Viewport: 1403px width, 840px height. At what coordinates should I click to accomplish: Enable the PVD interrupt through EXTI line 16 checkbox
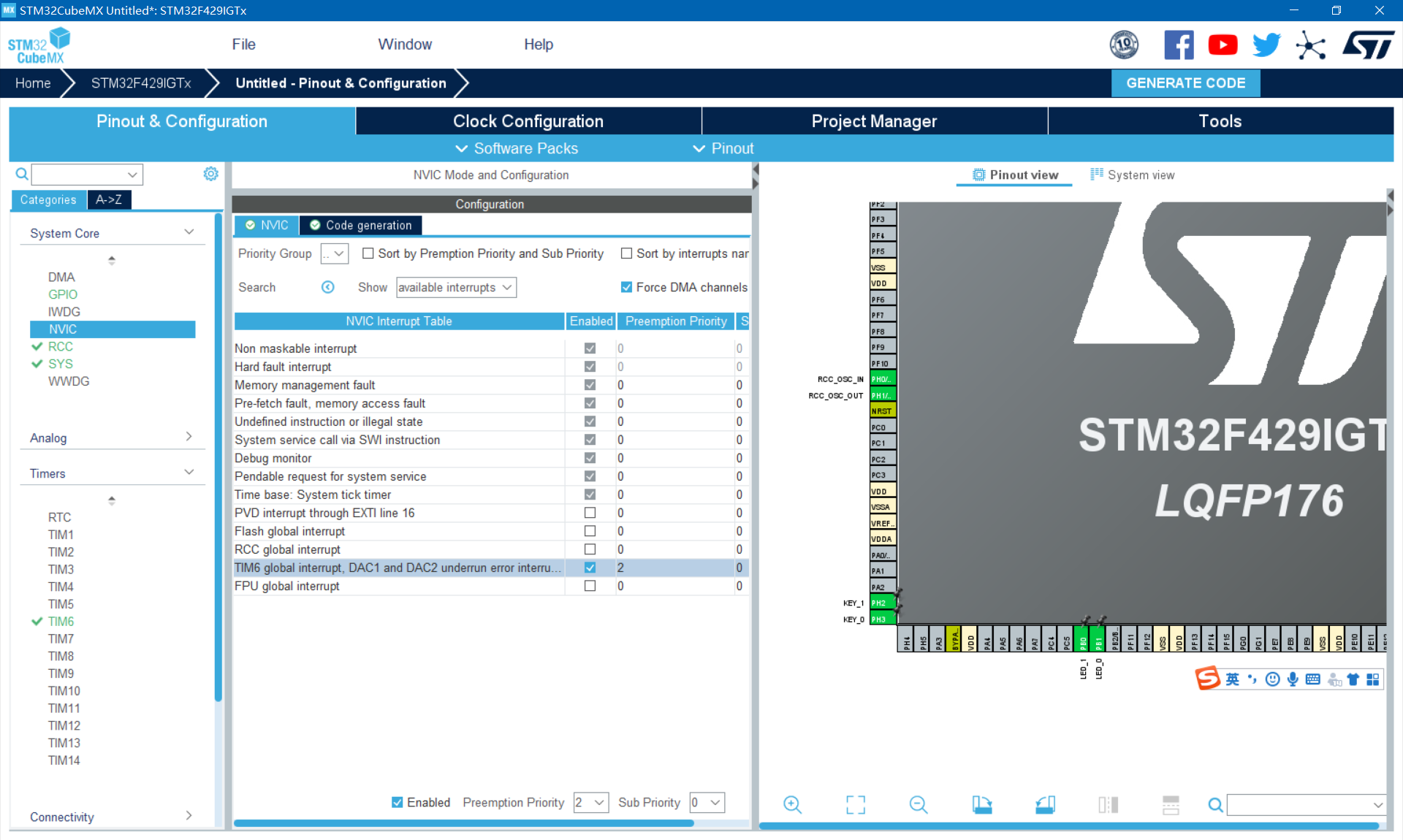click(x=590, y=513)
